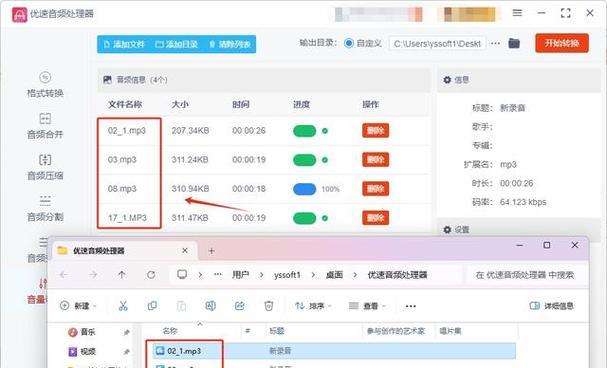This screenshot has width=607, height=368.
Task: Open the See more ellipsis in Explorer toolbar
Action: click(x=411, y=306)
